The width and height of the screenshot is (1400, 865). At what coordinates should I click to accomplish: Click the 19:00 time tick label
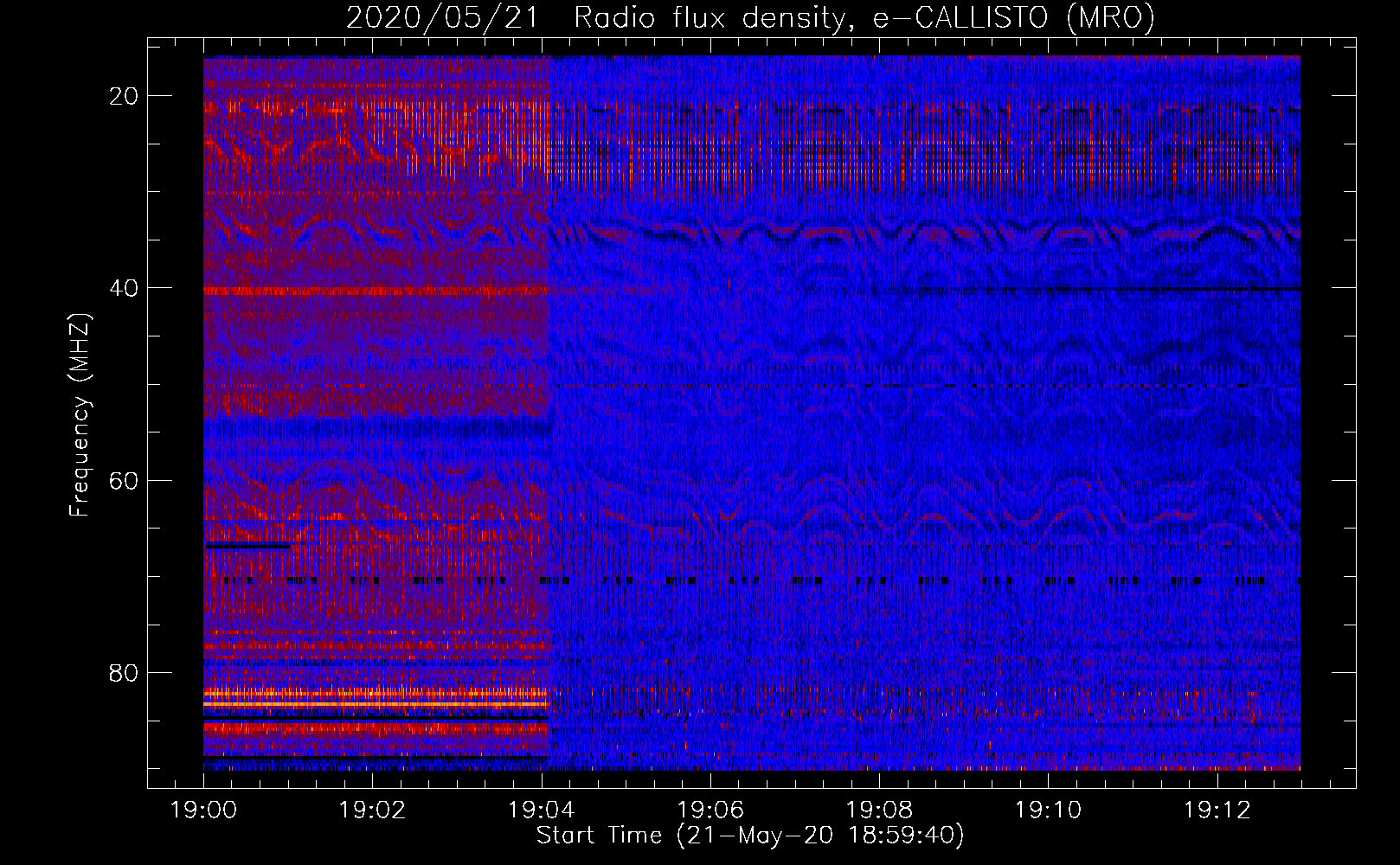pyautogui.click(x=203, y=811)
